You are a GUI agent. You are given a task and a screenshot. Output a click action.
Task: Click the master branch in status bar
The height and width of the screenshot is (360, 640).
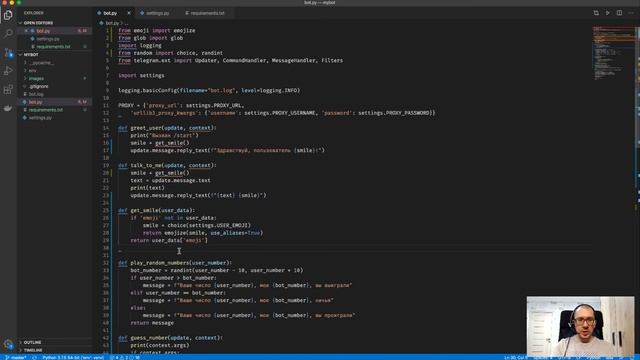[16, 358]
